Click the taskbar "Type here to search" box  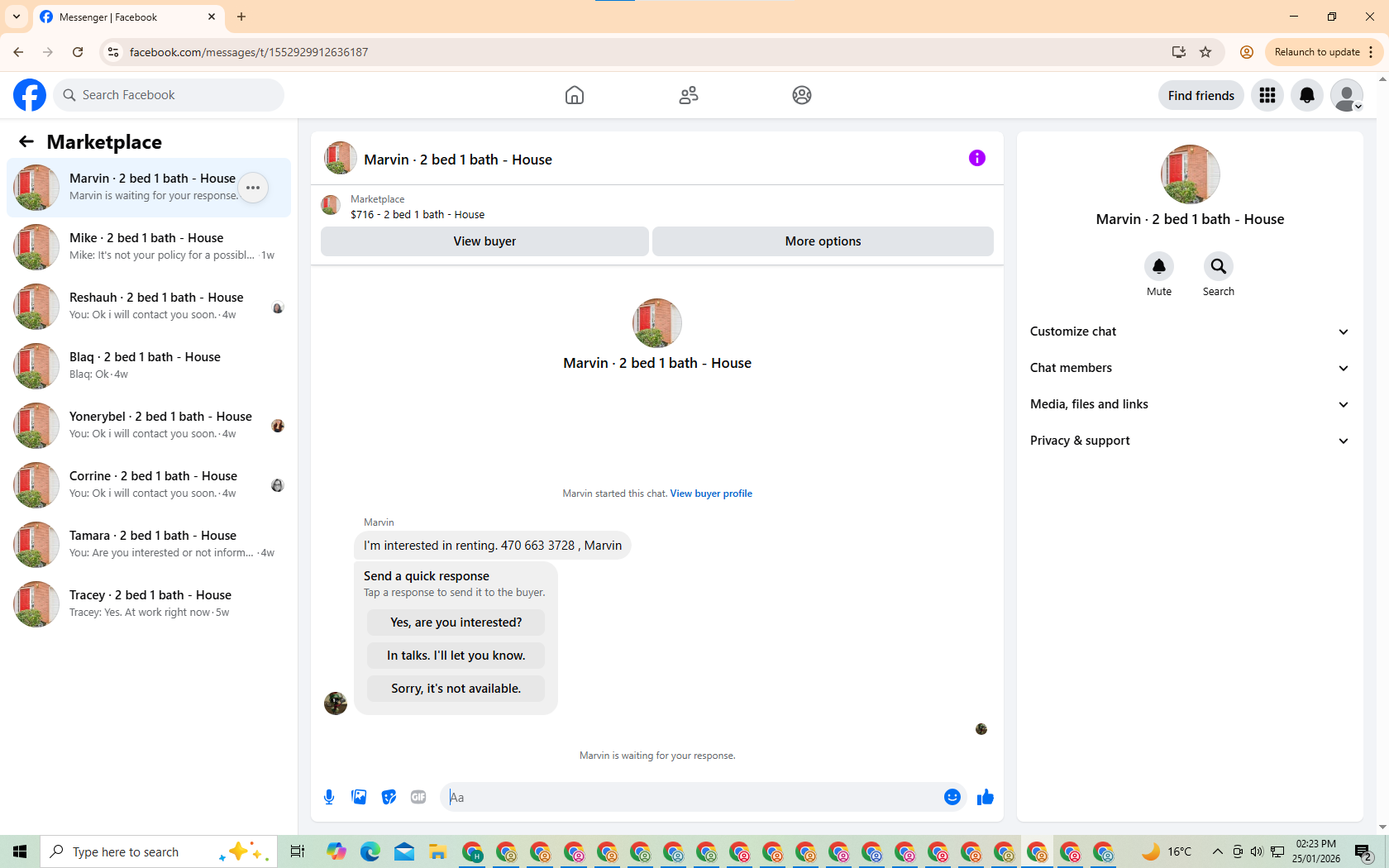pos(159,851)
